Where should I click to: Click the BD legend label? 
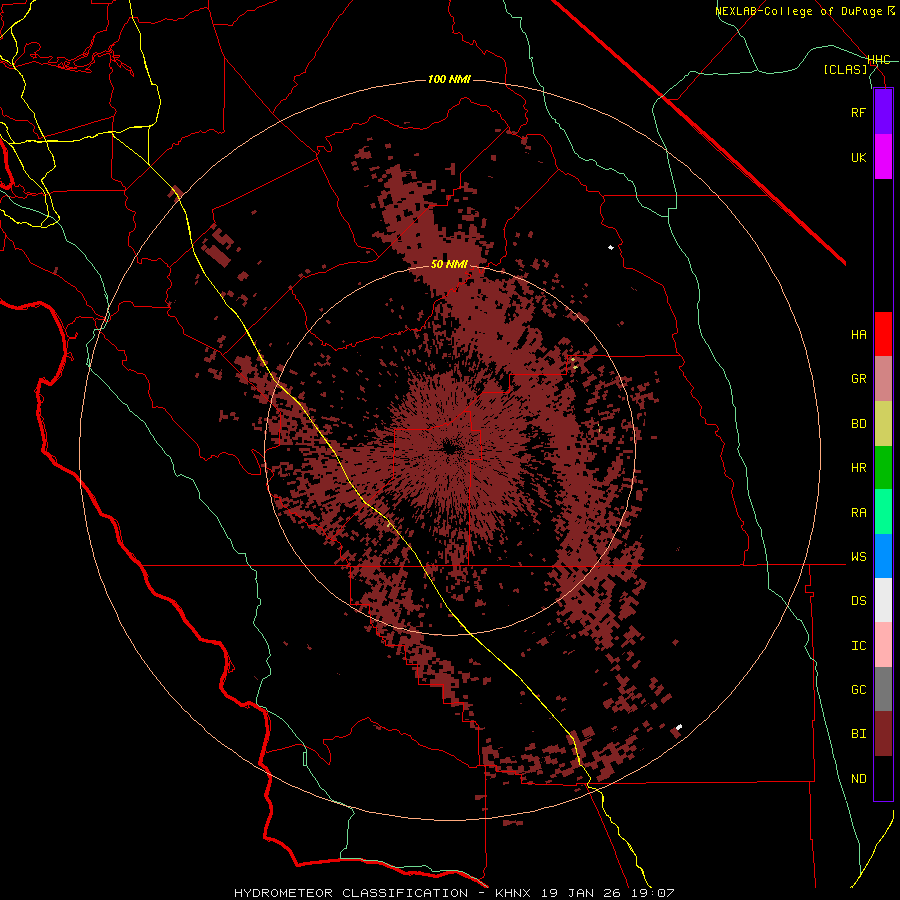(858, 424)
